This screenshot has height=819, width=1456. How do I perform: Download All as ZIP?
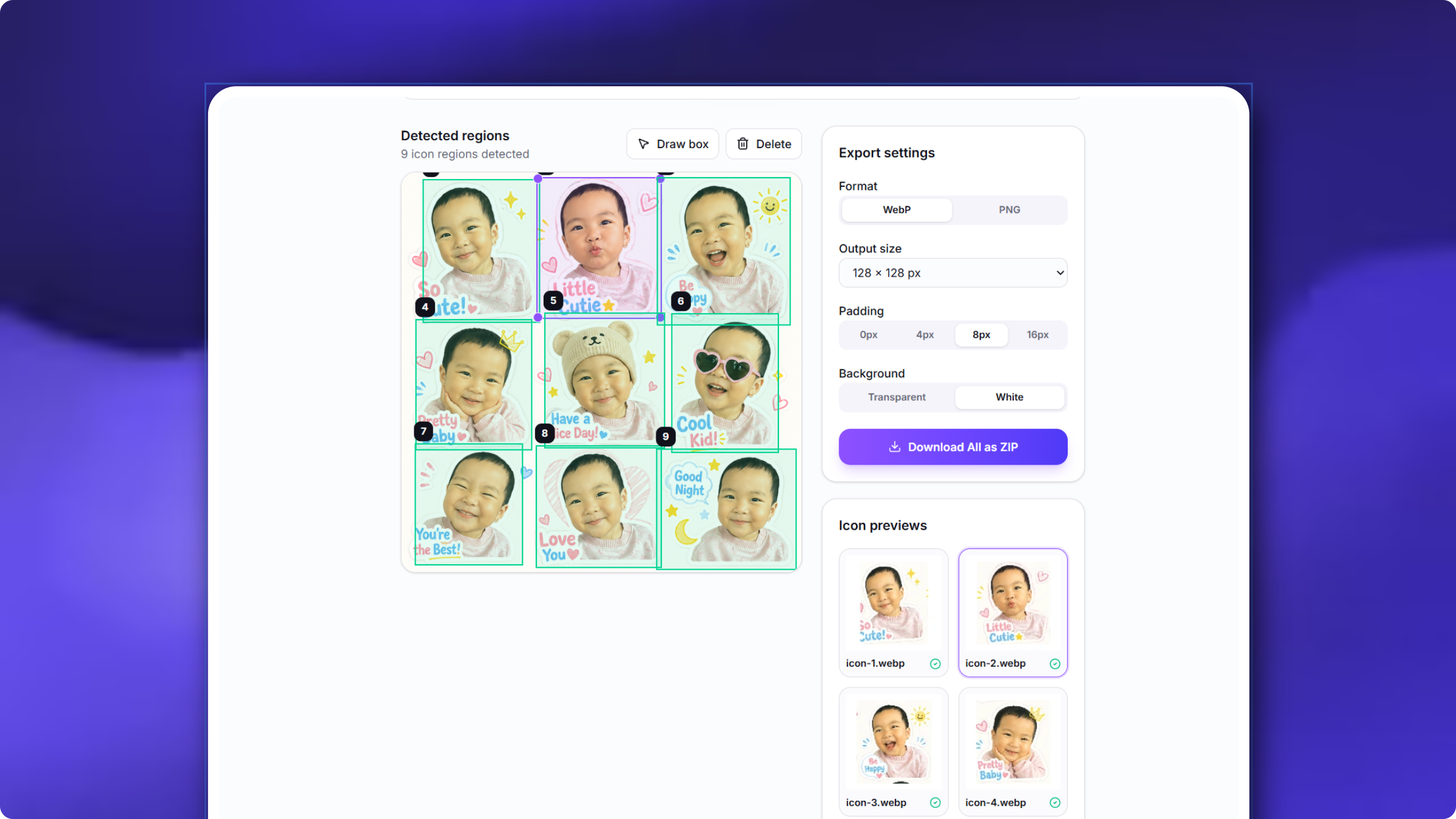(952, 447)
